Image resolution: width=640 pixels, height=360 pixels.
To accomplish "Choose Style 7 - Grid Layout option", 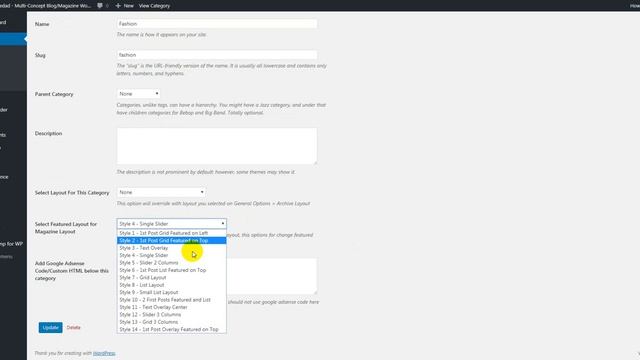I will [x=171, y=278].
